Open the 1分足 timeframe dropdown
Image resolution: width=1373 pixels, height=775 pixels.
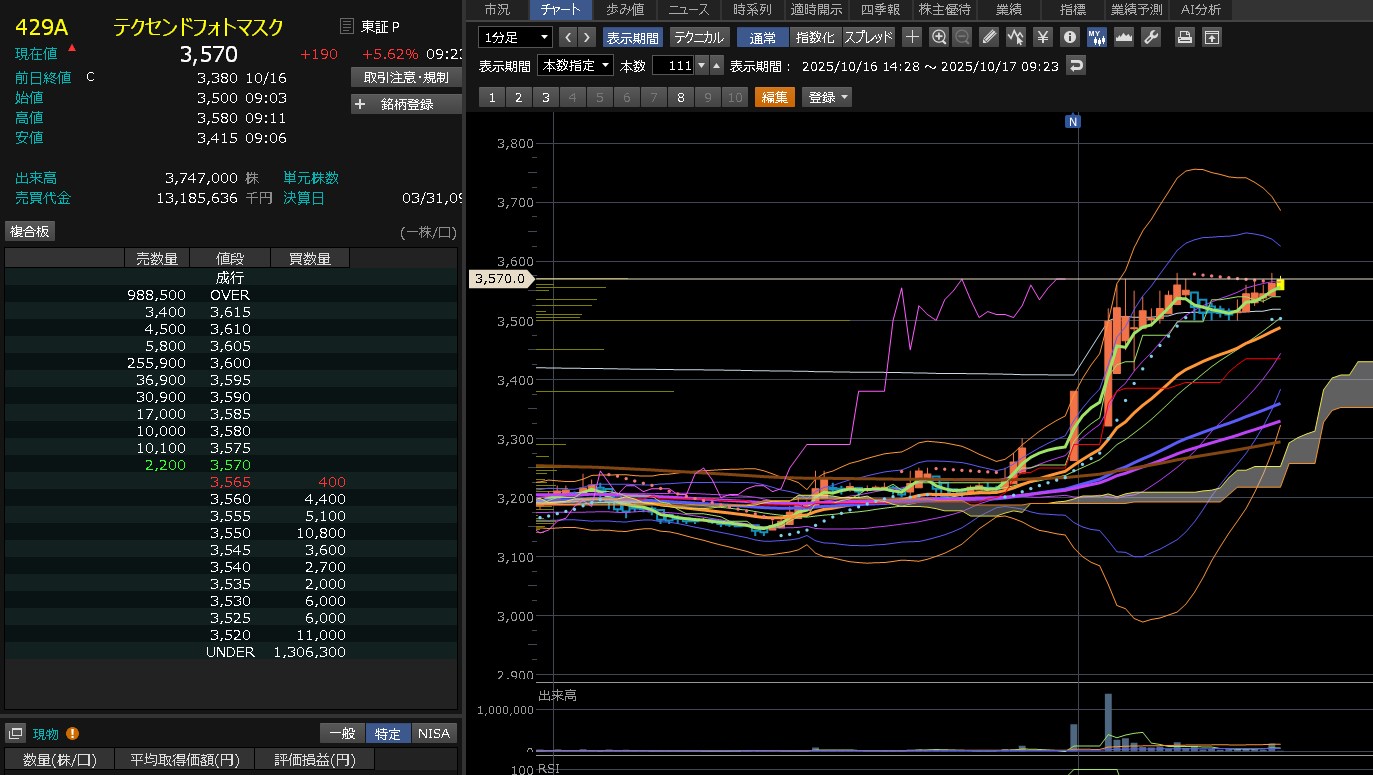(x=515, y=37)
